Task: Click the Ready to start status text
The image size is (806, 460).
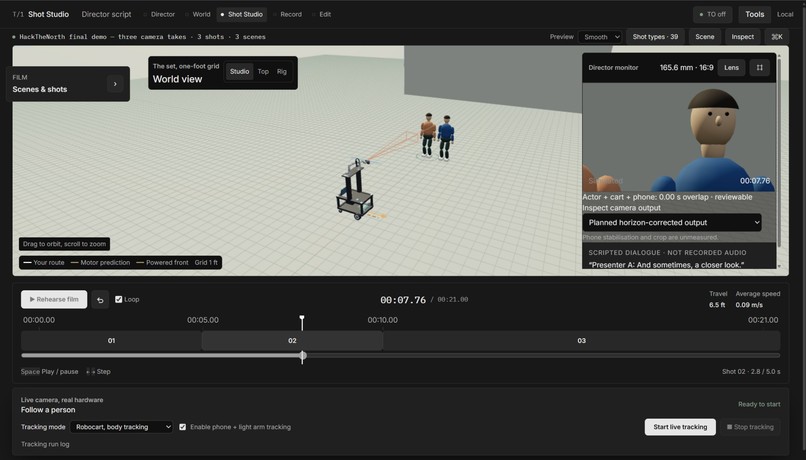Action: pyautogui.click(x=759, y=404)
